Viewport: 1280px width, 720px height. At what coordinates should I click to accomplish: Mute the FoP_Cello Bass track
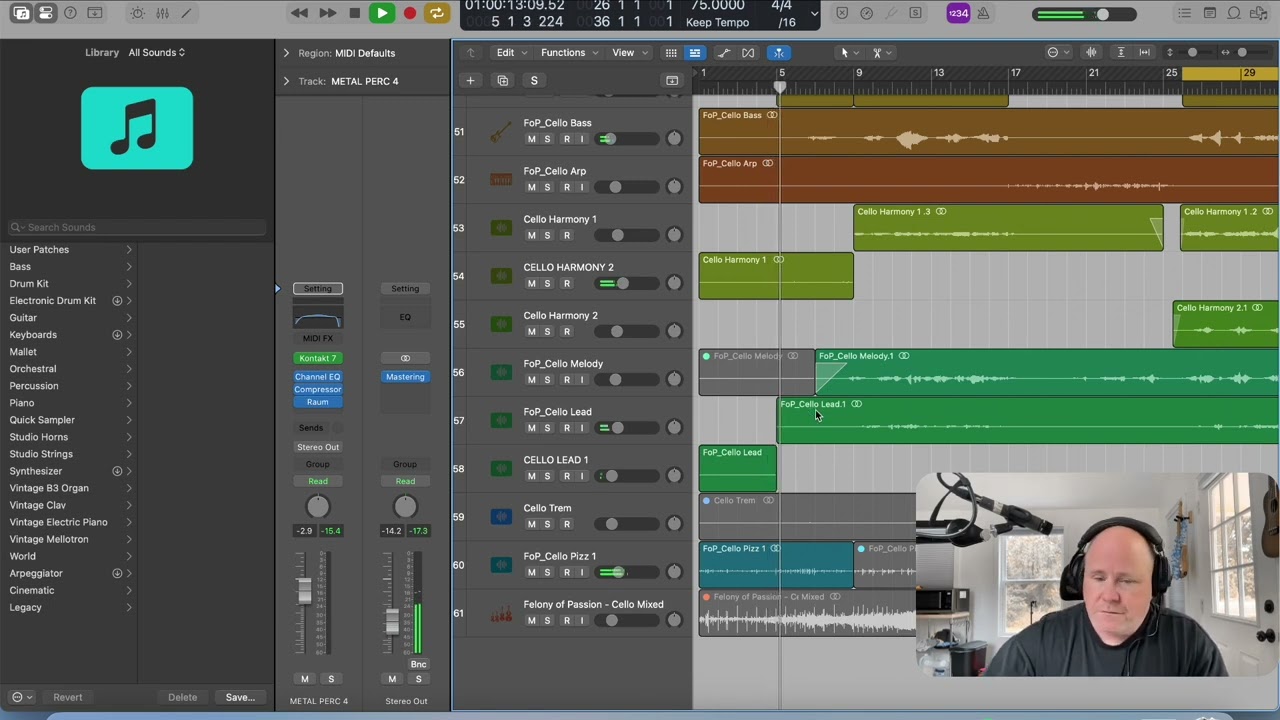coord(531,139)
